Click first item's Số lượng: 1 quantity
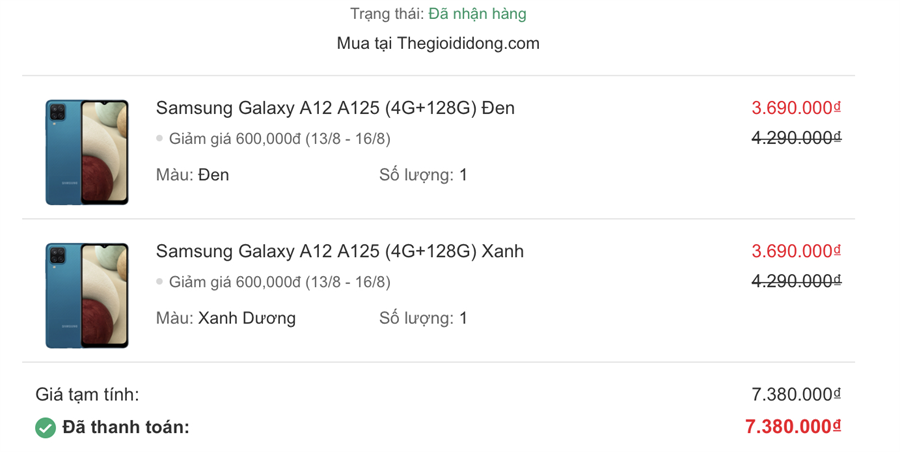 [423, 175]
